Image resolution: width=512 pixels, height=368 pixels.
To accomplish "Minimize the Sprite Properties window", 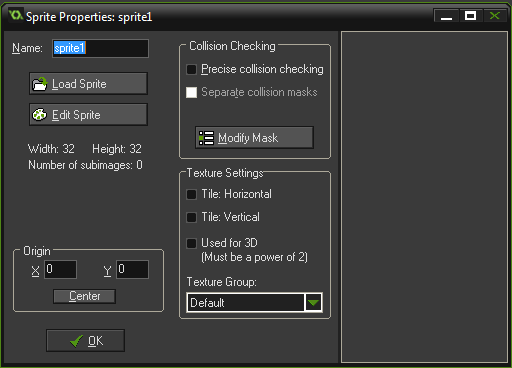I will [x=446, y=16].
